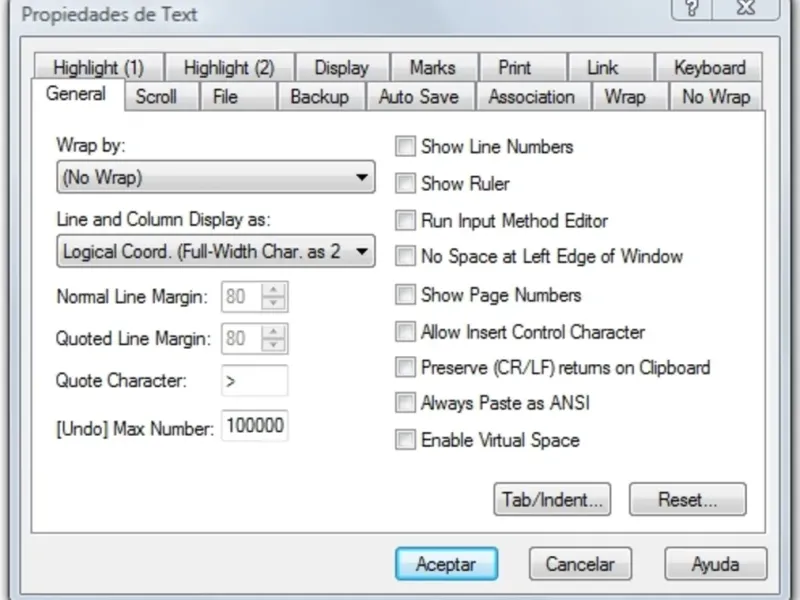Viewport: 800px width, 600px height.
Task: Expand the Wrap by dropdown
Action: 216,177
